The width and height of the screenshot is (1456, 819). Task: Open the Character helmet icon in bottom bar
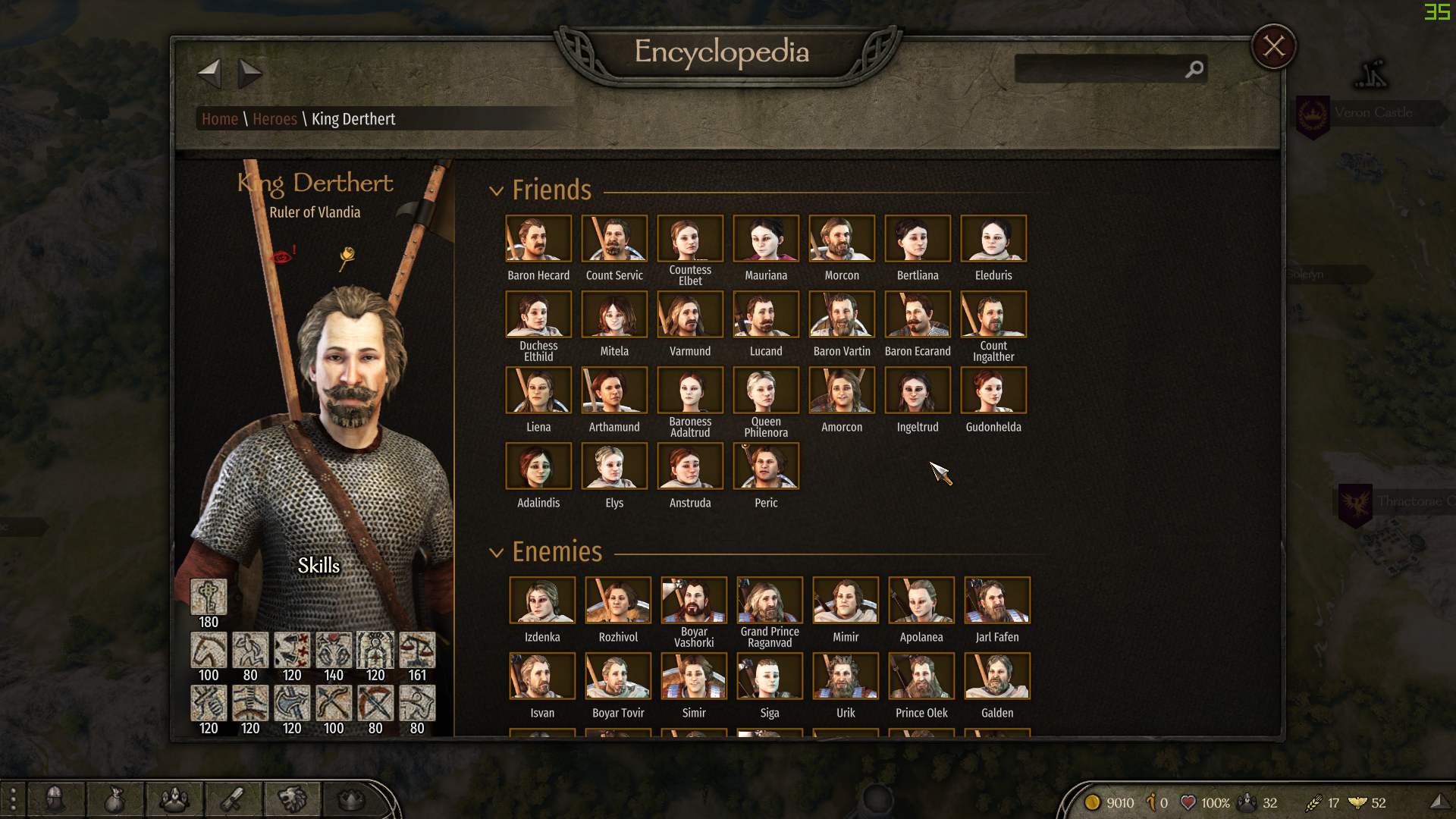coord(55,799)
